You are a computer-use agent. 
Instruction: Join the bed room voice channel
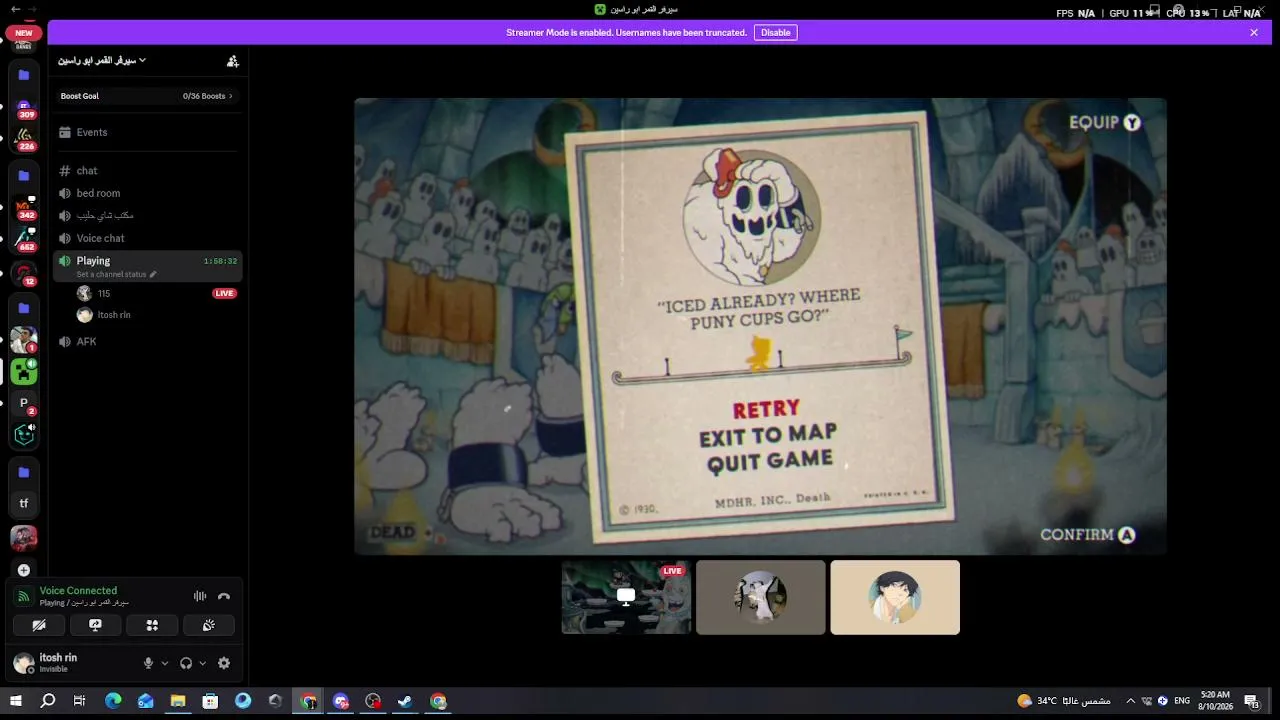coord(146,193)
